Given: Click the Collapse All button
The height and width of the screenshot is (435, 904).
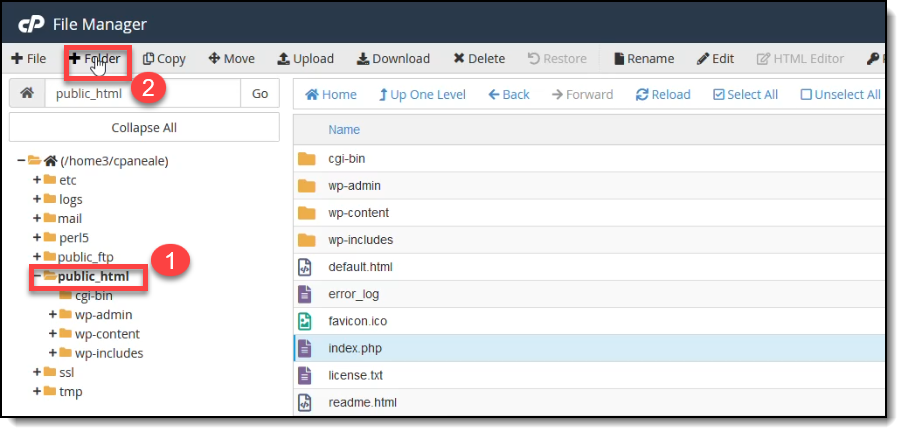Looking at the screenshot, I should [x=144, y=128].
